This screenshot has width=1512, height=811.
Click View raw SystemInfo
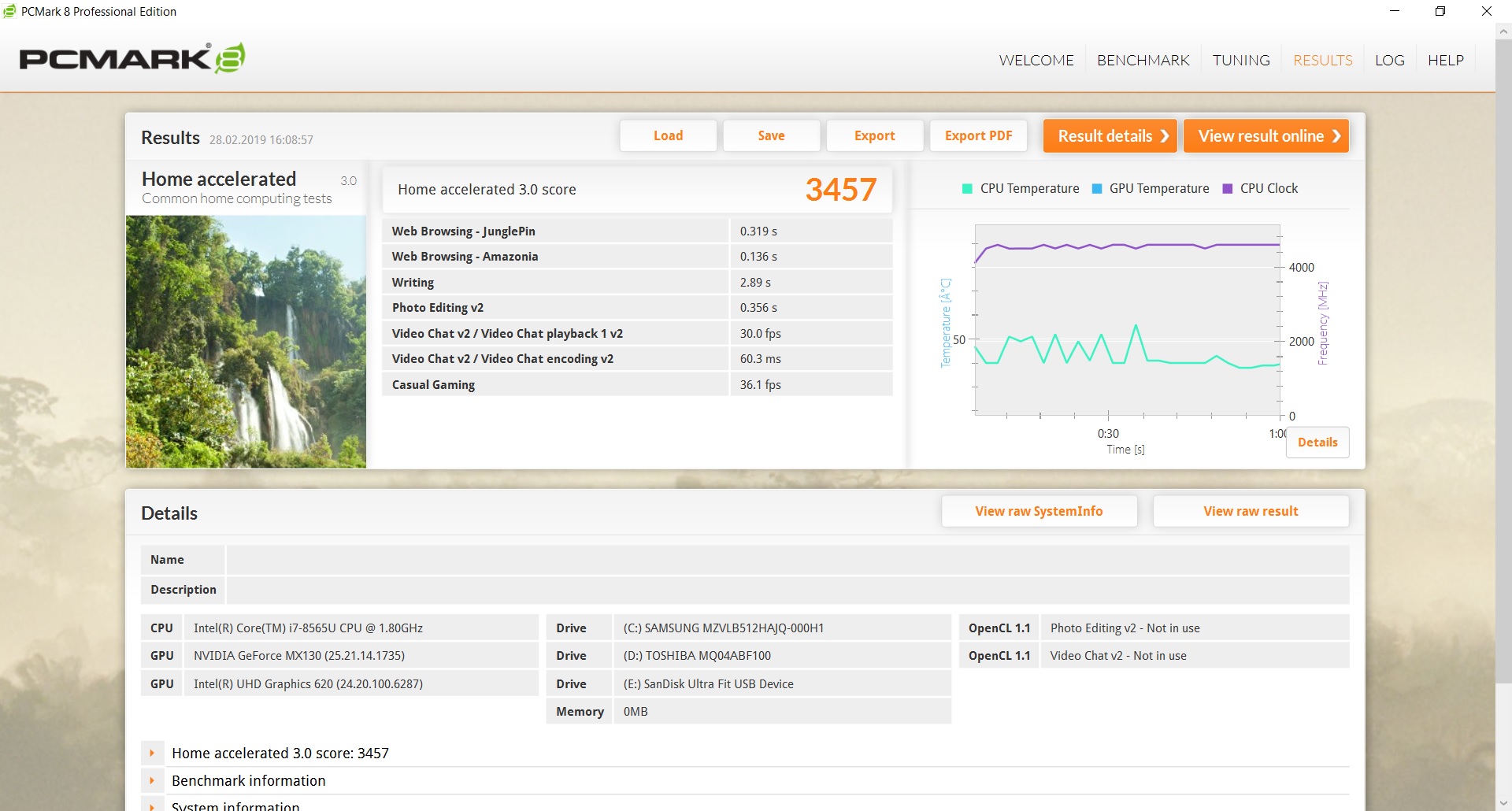point(1039,511)
